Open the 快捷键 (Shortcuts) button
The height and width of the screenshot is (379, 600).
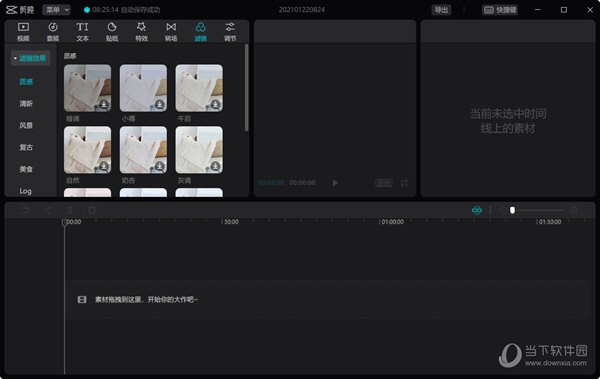500,10
